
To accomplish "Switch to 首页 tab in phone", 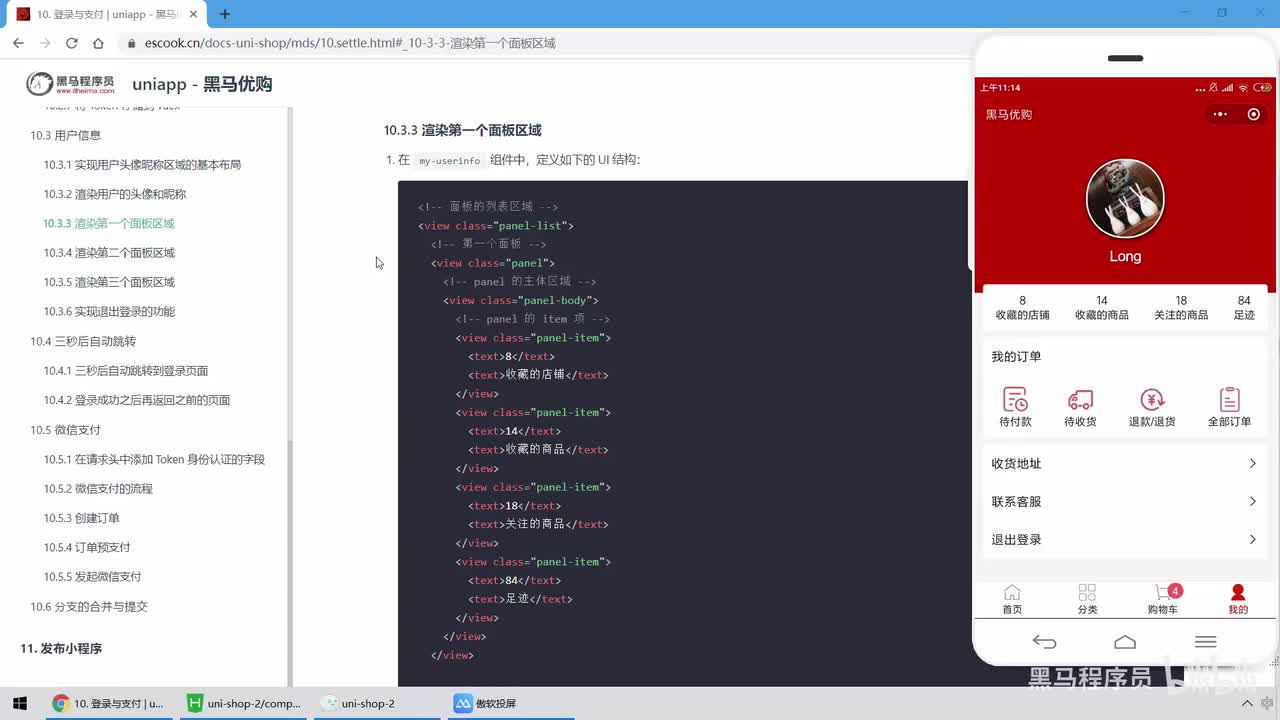I will tap(1012, 599).
